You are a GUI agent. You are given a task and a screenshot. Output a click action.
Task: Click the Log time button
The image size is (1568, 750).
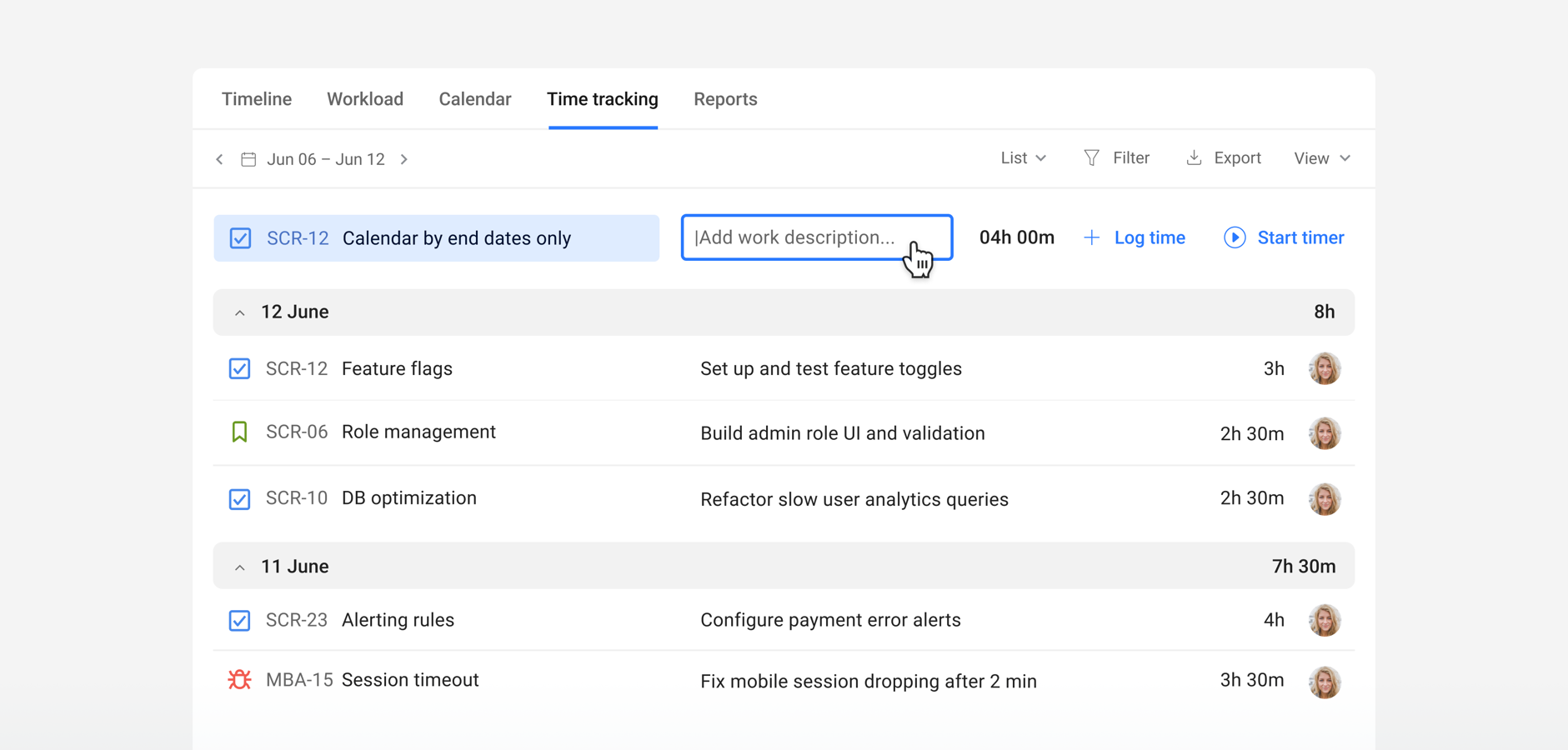click(x=1150, y=237)
